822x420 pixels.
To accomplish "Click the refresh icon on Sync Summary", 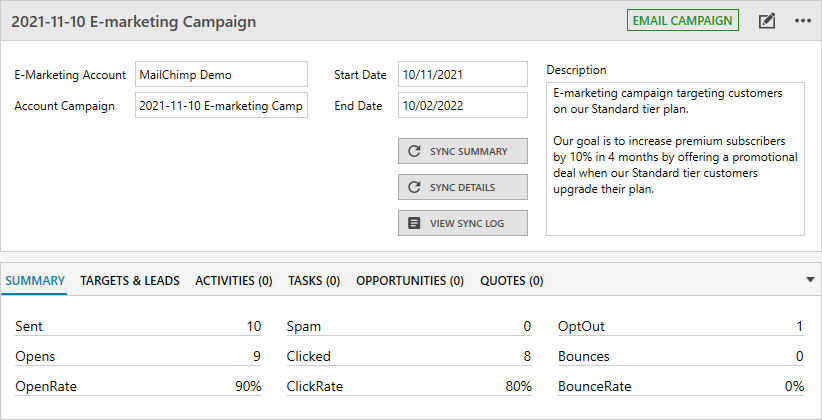I will point(414,152).
